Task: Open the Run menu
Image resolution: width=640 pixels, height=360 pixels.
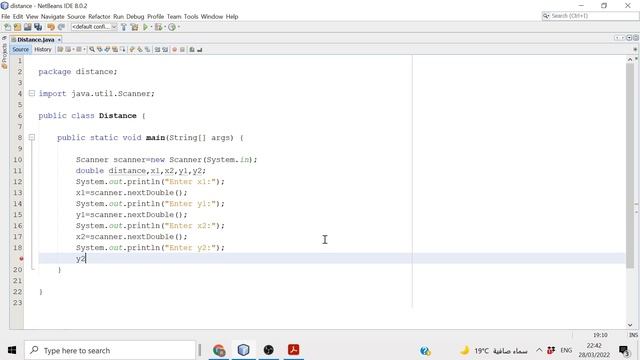Action: click(118, 17)
